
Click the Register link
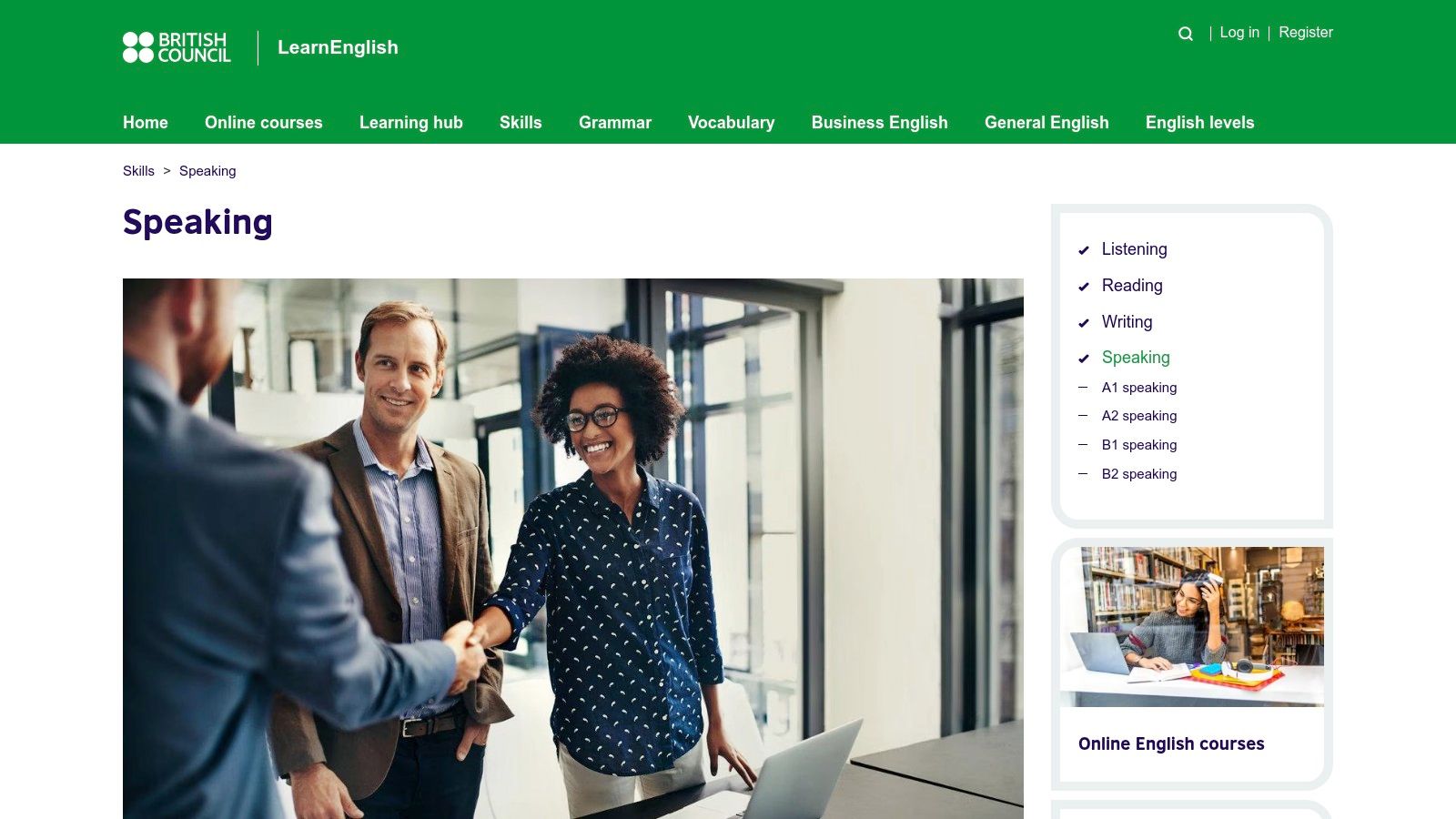pos(1306,32)
